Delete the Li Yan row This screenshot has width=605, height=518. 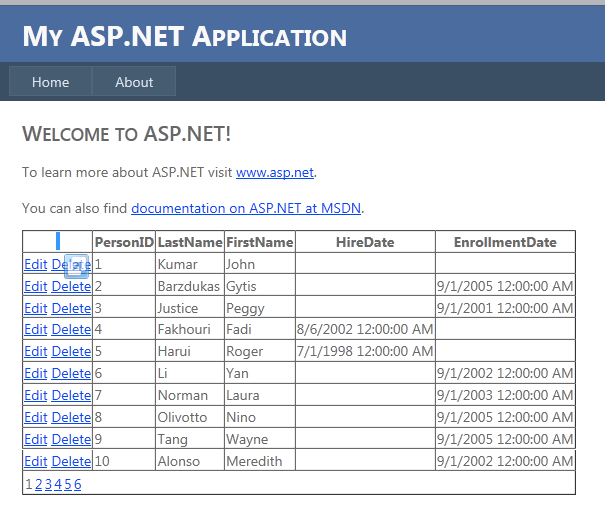tap(71, 373)
